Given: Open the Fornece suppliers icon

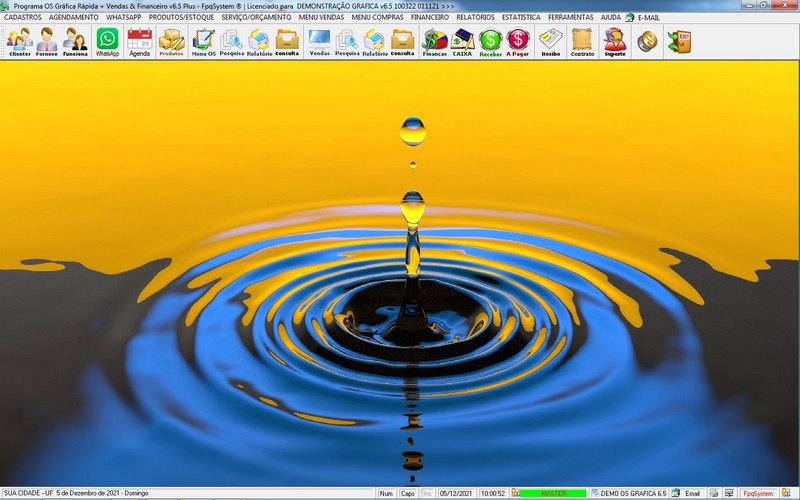Looking at the screenshot, I should pos(46,42).
